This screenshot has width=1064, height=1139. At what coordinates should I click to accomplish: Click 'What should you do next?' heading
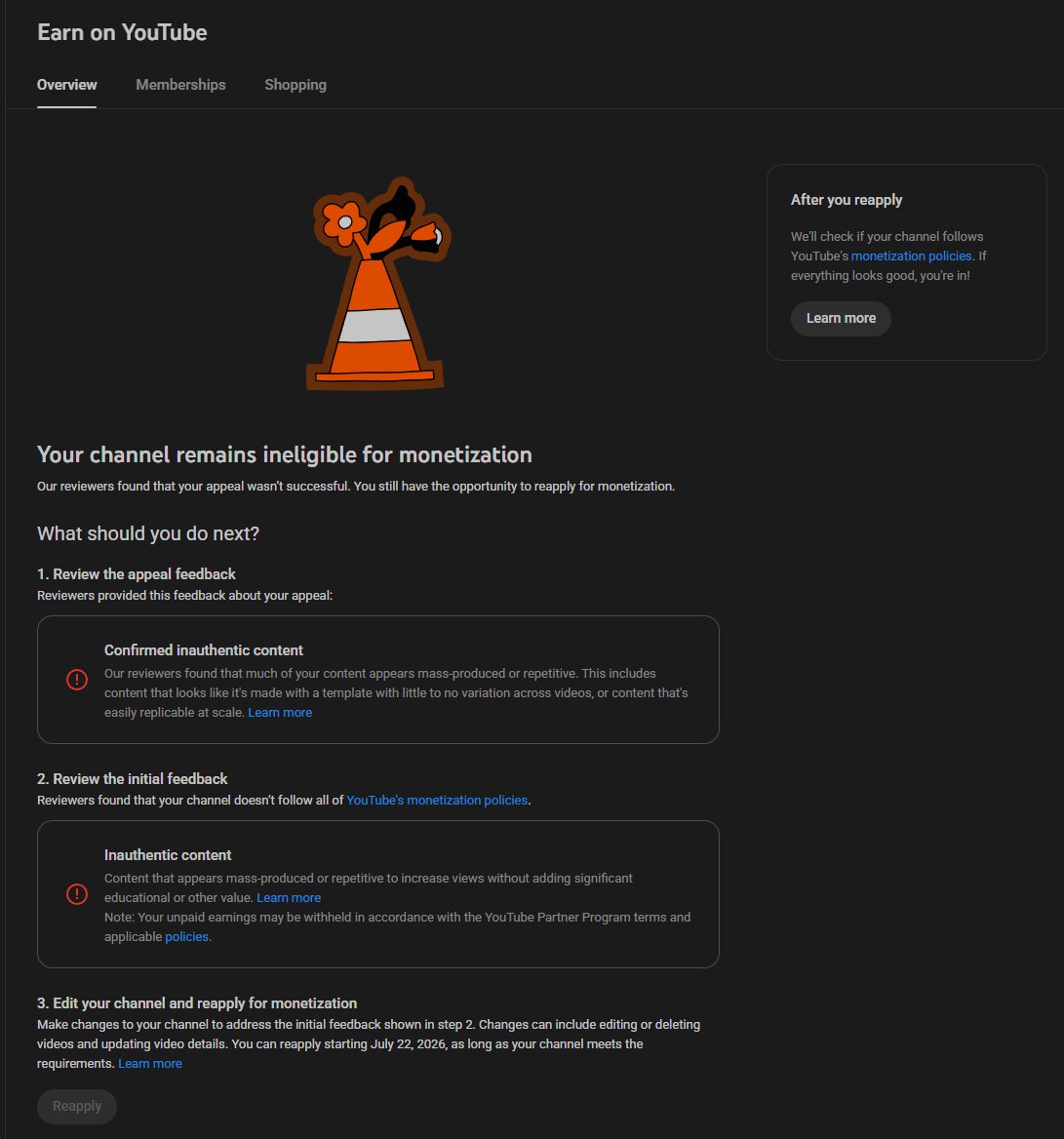148,534
